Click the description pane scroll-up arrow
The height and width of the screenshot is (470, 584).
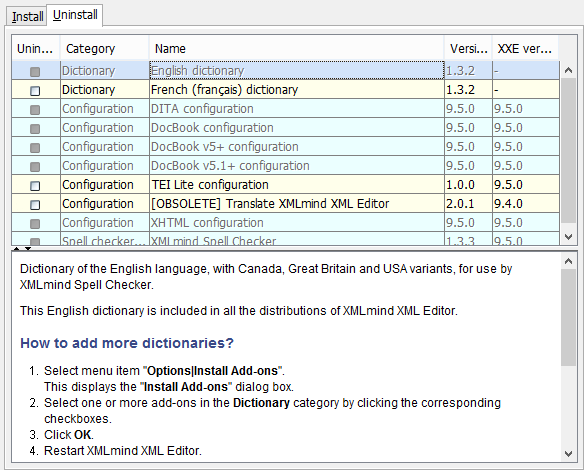(568, 261)
